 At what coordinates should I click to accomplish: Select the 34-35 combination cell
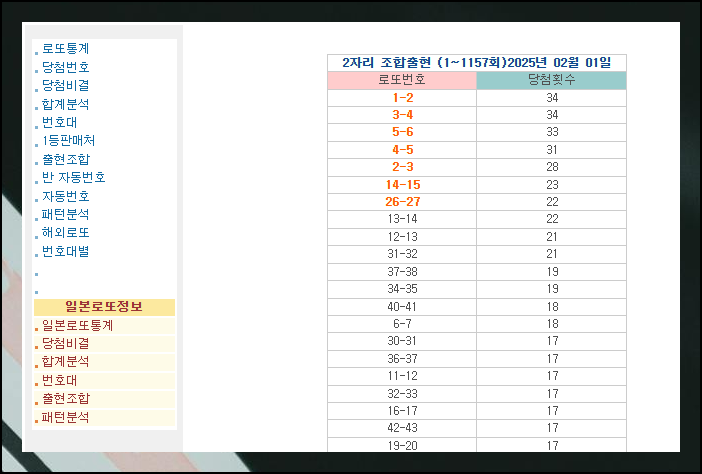coord(402,289)
